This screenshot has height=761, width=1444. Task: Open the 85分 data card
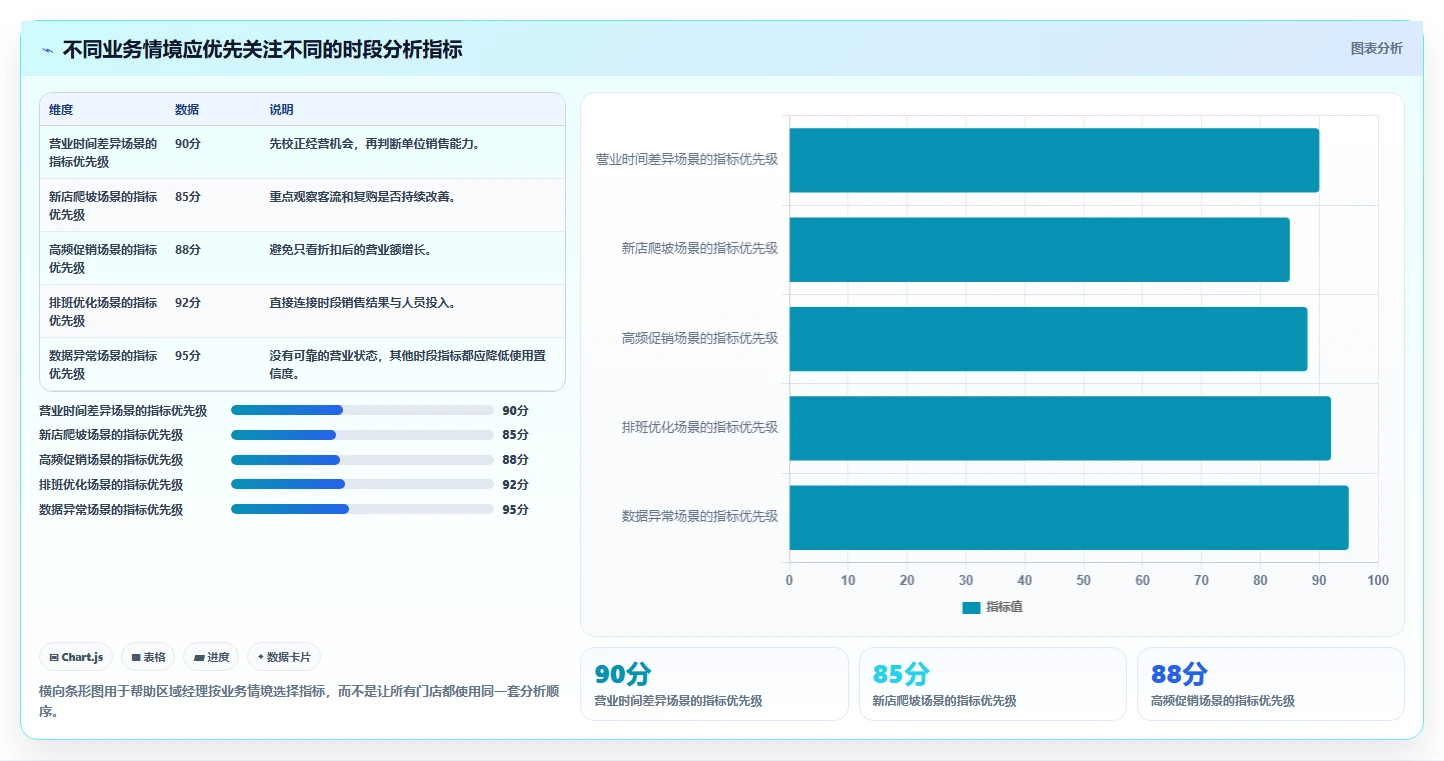[x=993, y=684]
